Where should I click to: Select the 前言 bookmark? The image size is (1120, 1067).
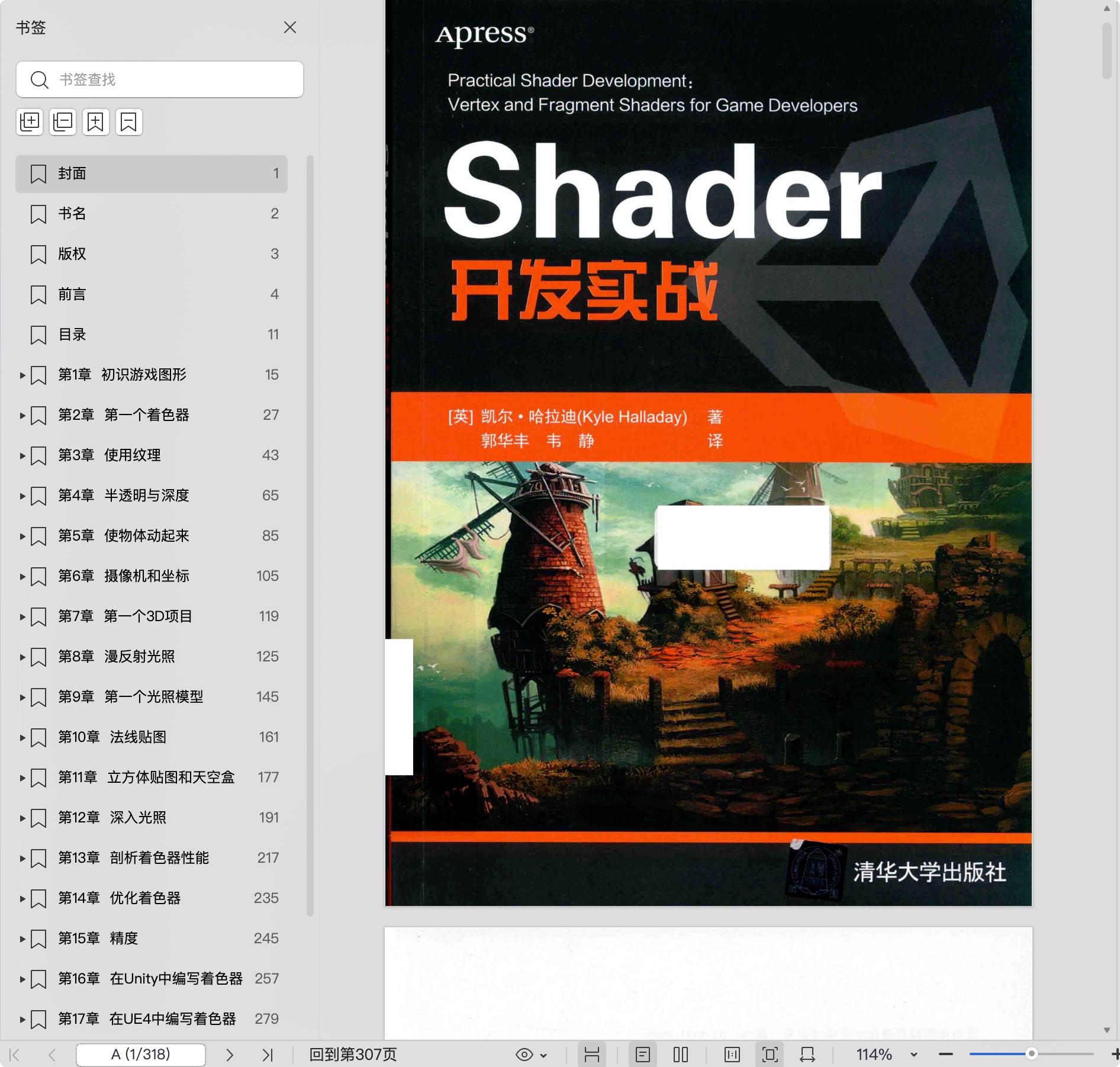72,294
